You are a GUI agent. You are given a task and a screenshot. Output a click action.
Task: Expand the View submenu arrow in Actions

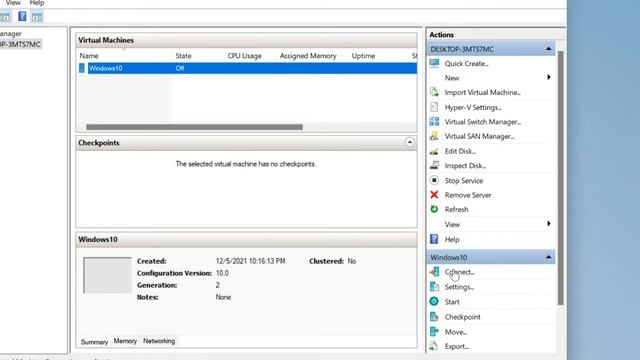pyautogui.click(x=549, y=224)
